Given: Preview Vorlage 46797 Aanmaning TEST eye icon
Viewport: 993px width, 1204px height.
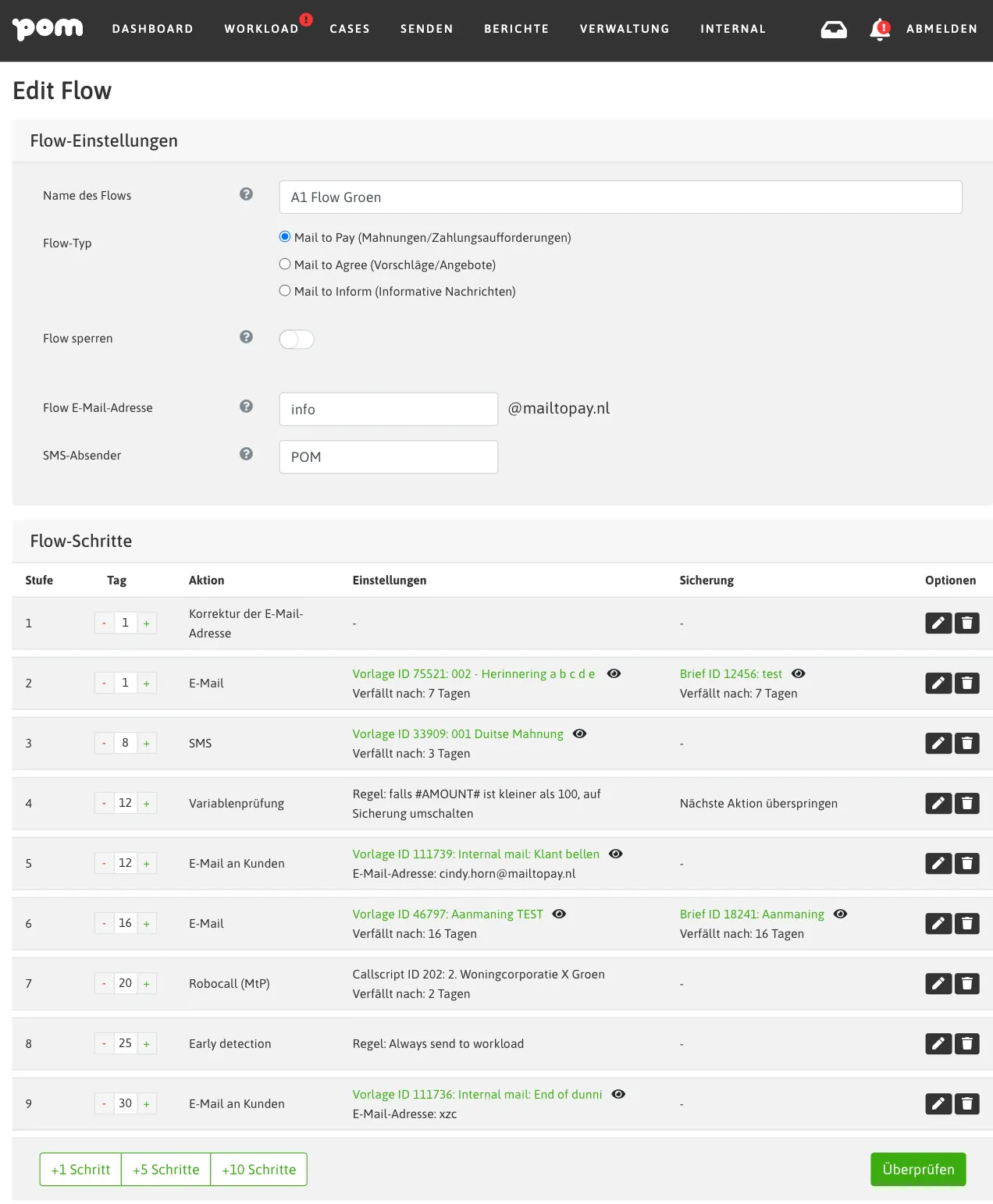Looking at the screenshot, I should tap(560, 914).
